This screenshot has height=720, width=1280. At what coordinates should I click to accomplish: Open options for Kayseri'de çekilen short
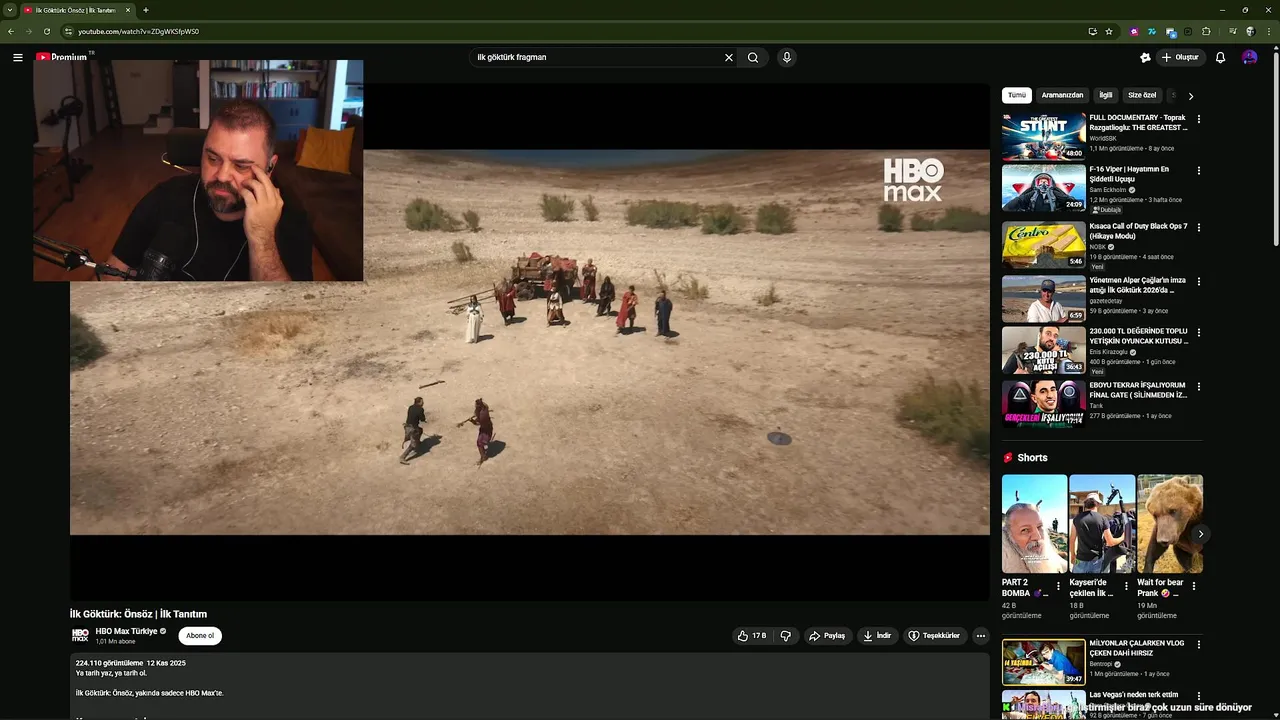tap(1126, 587)
